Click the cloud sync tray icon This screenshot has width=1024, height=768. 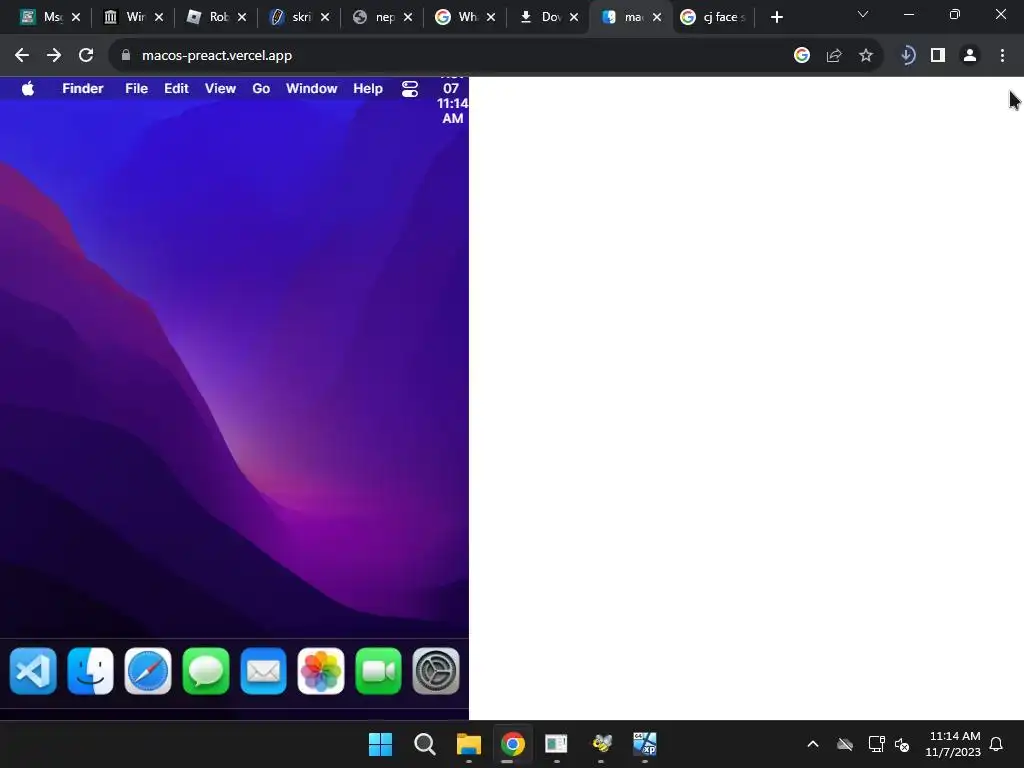click(845, 744)
